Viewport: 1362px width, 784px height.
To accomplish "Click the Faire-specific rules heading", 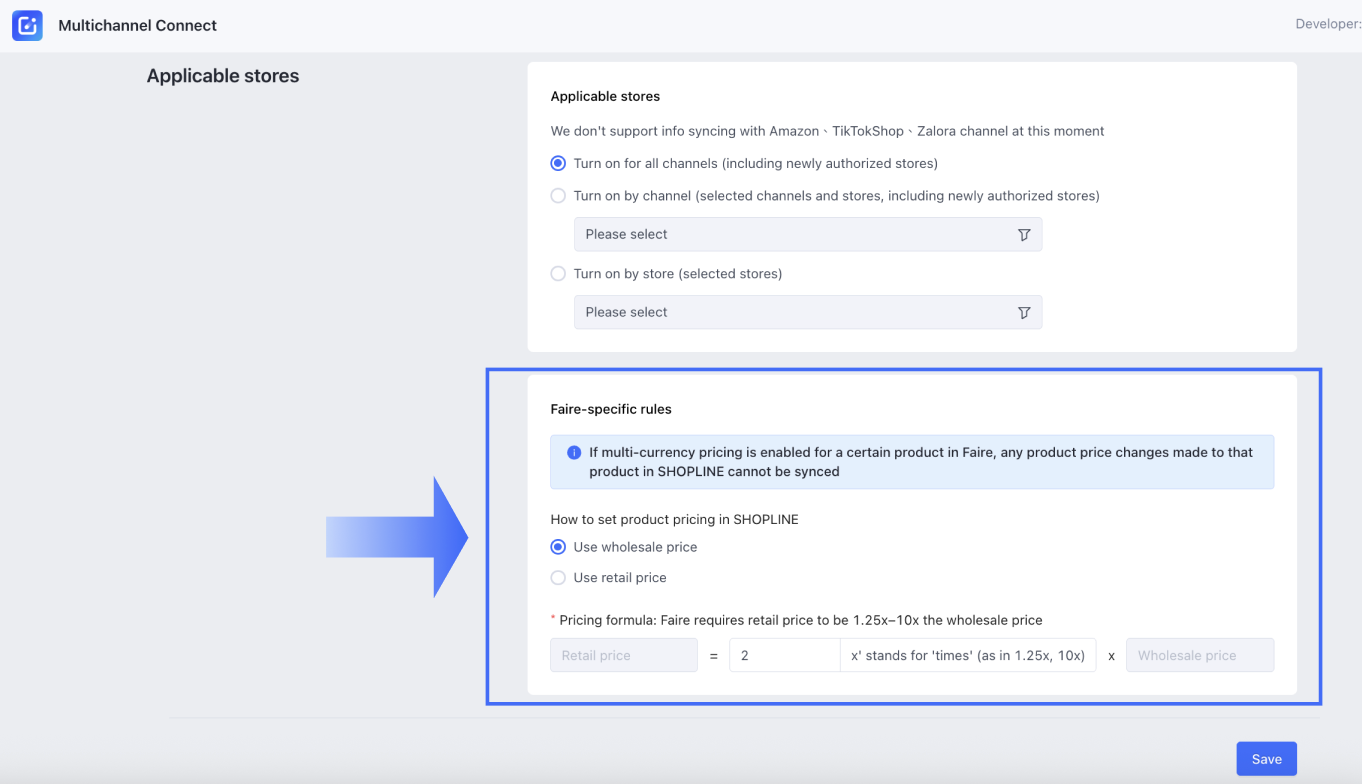I will coord(611,409).
